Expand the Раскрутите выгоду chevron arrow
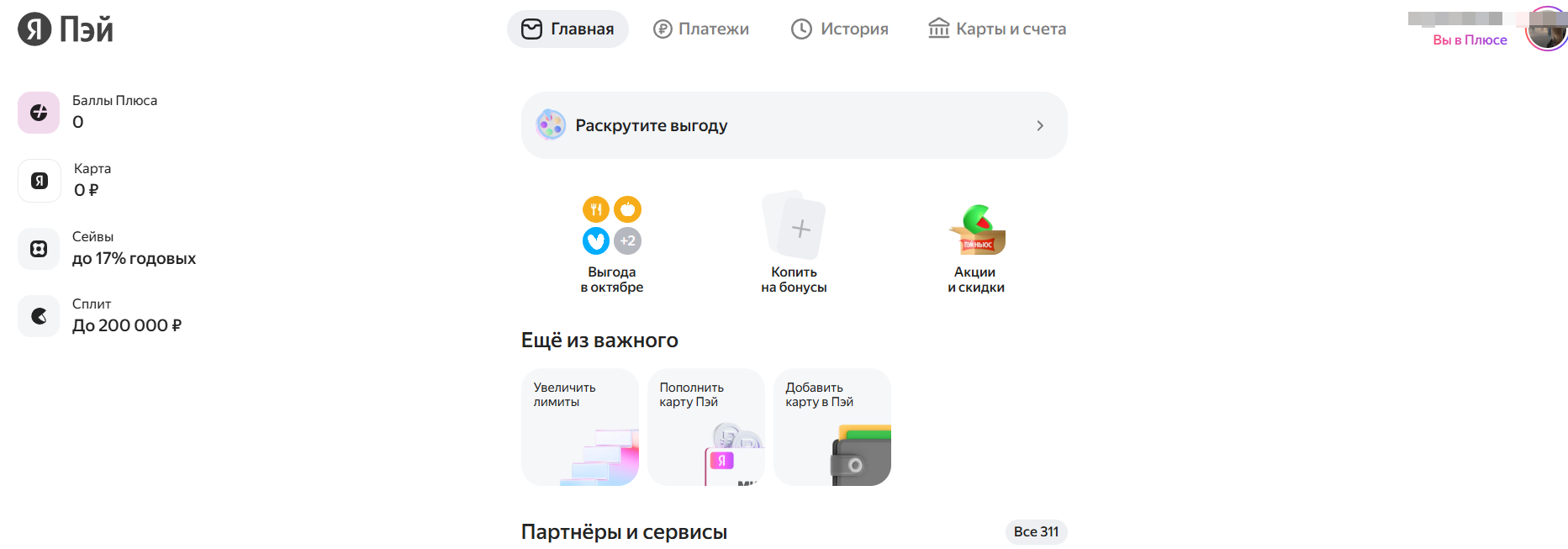Image resolution: width=1568 pixels, height=549 pixels. tap(1040, 125)
